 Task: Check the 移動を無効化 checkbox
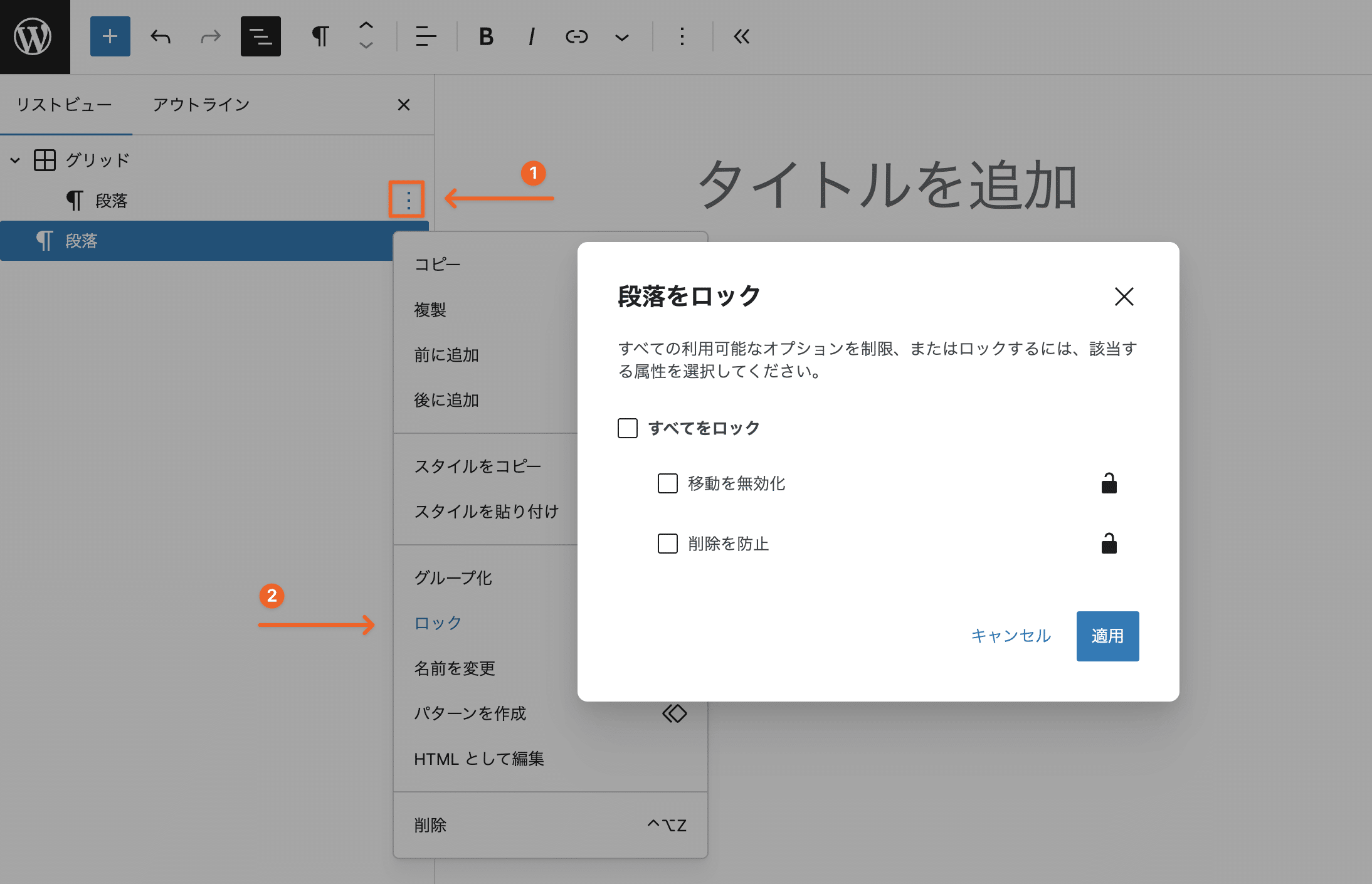668,483
